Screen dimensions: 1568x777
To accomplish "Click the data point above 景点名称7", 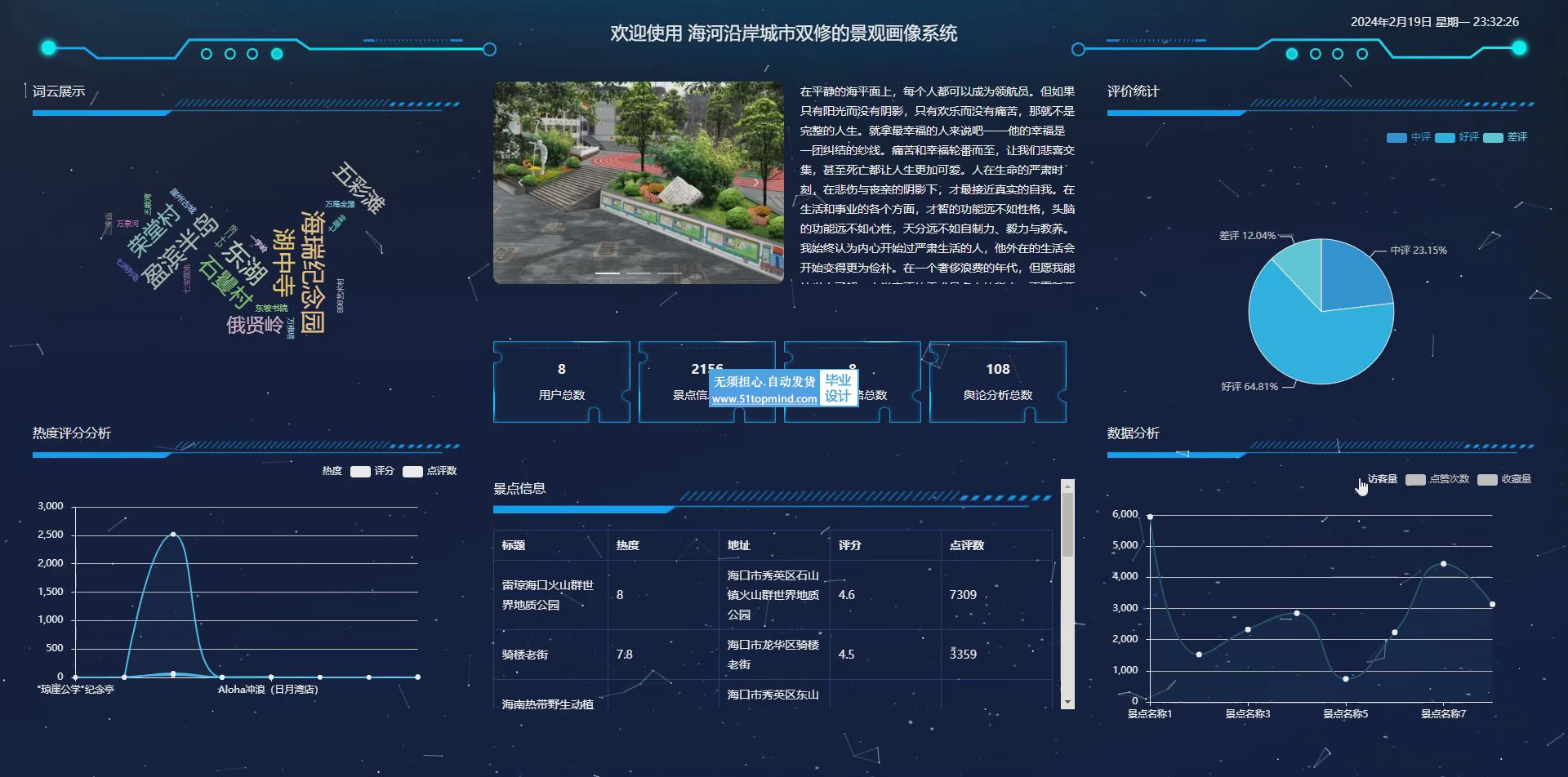I will 1444,564.
